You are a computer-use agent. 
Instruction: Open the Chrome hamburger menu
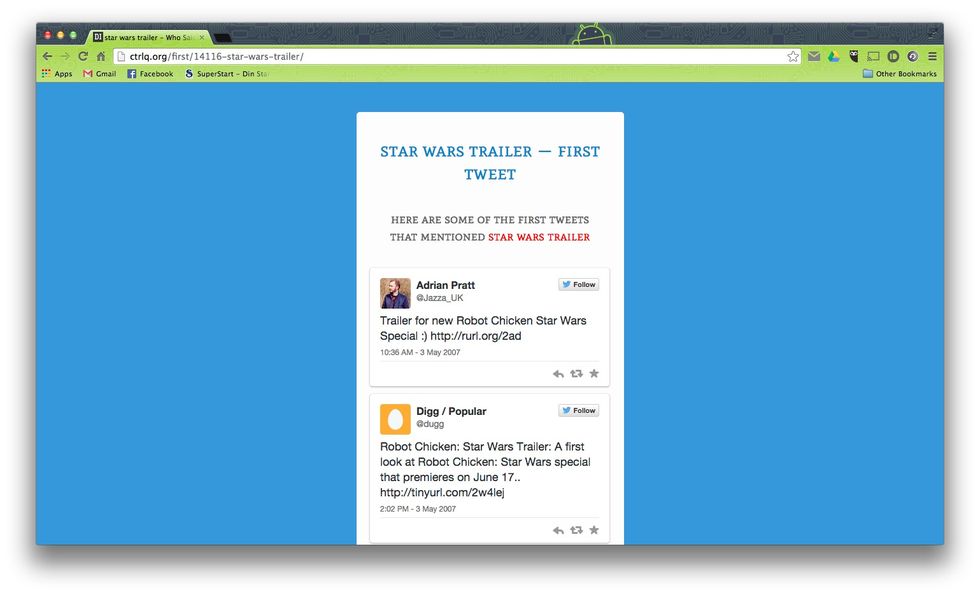(x=932, y=56)
